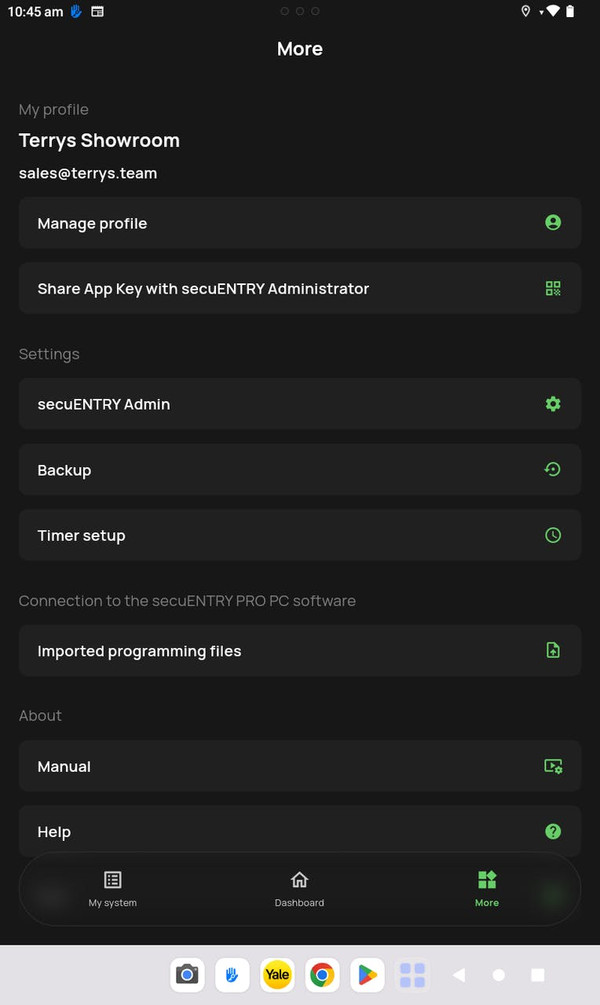Tap the blue hand status bar icon
600x1005 pixels.
coord(76,12)
